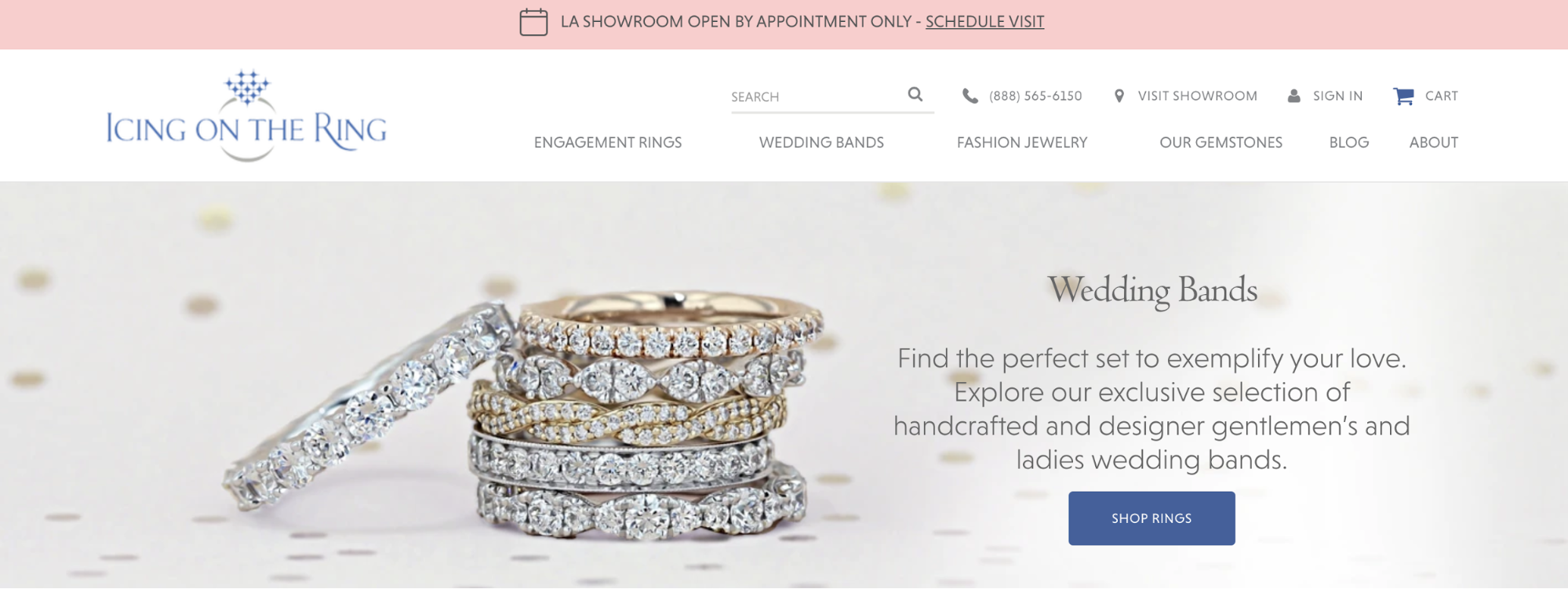Click the shopping cart icon
The image size is (1568, 589).
[x=1403, y=96]
